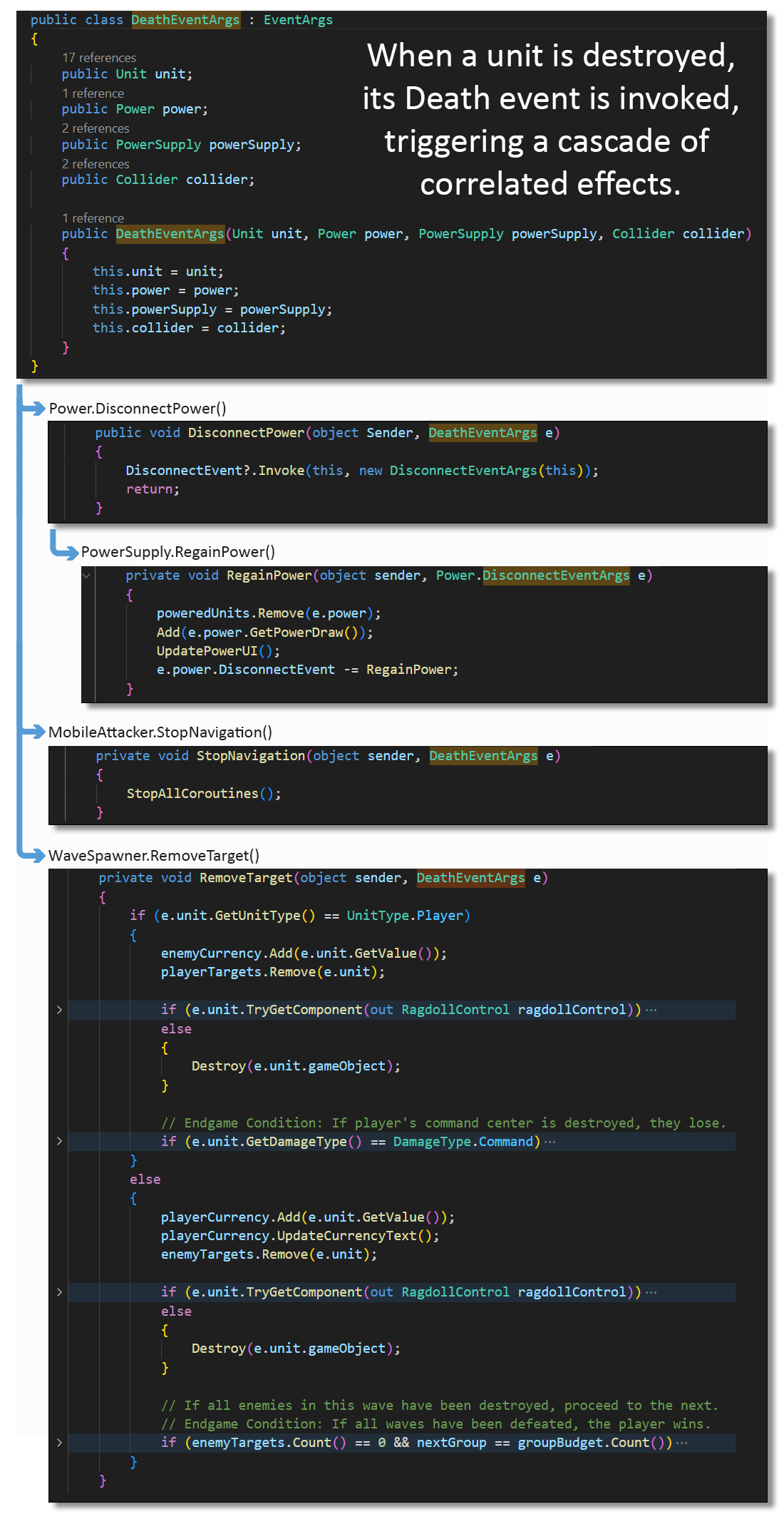Image resolution: width=784 pixels, height=1519 pixels.
Task: Click the 'the player wins' comment line
Action: point(435,1424)
